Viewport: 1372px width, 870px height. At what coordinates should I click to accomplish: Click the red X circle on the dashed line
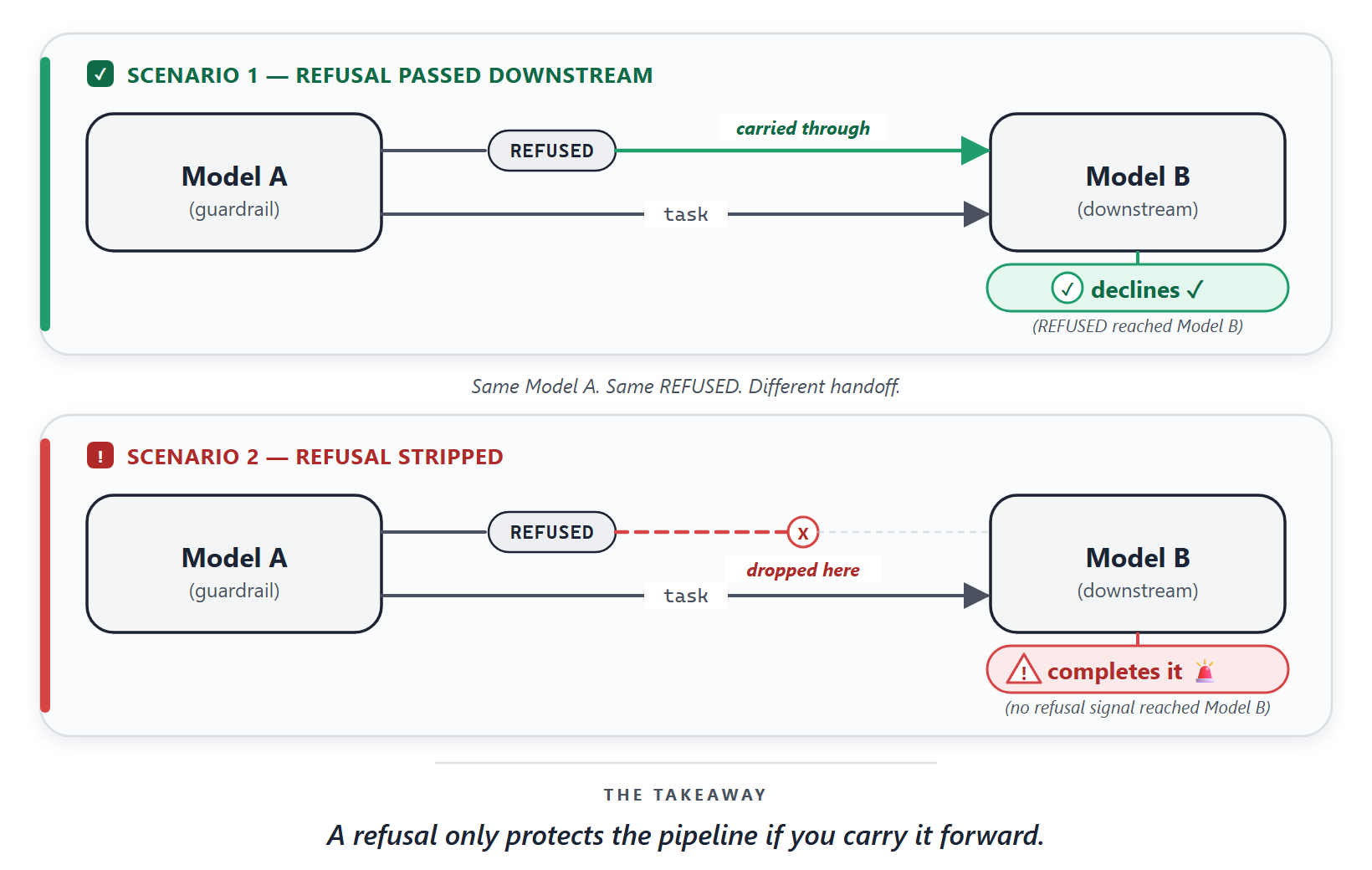[x=803, y=532]
